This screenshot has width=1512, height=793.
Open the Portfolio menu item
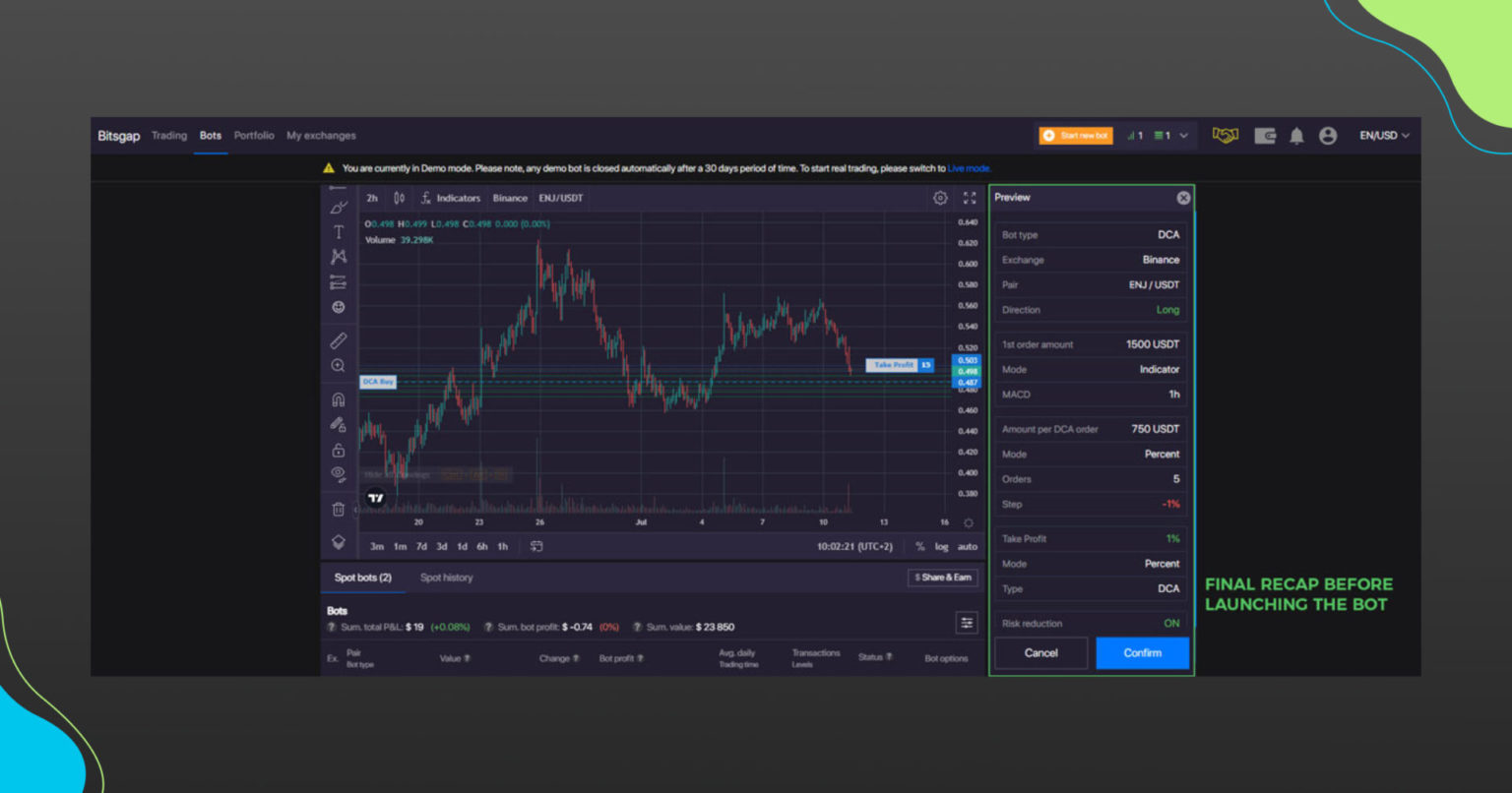(254, 136)
